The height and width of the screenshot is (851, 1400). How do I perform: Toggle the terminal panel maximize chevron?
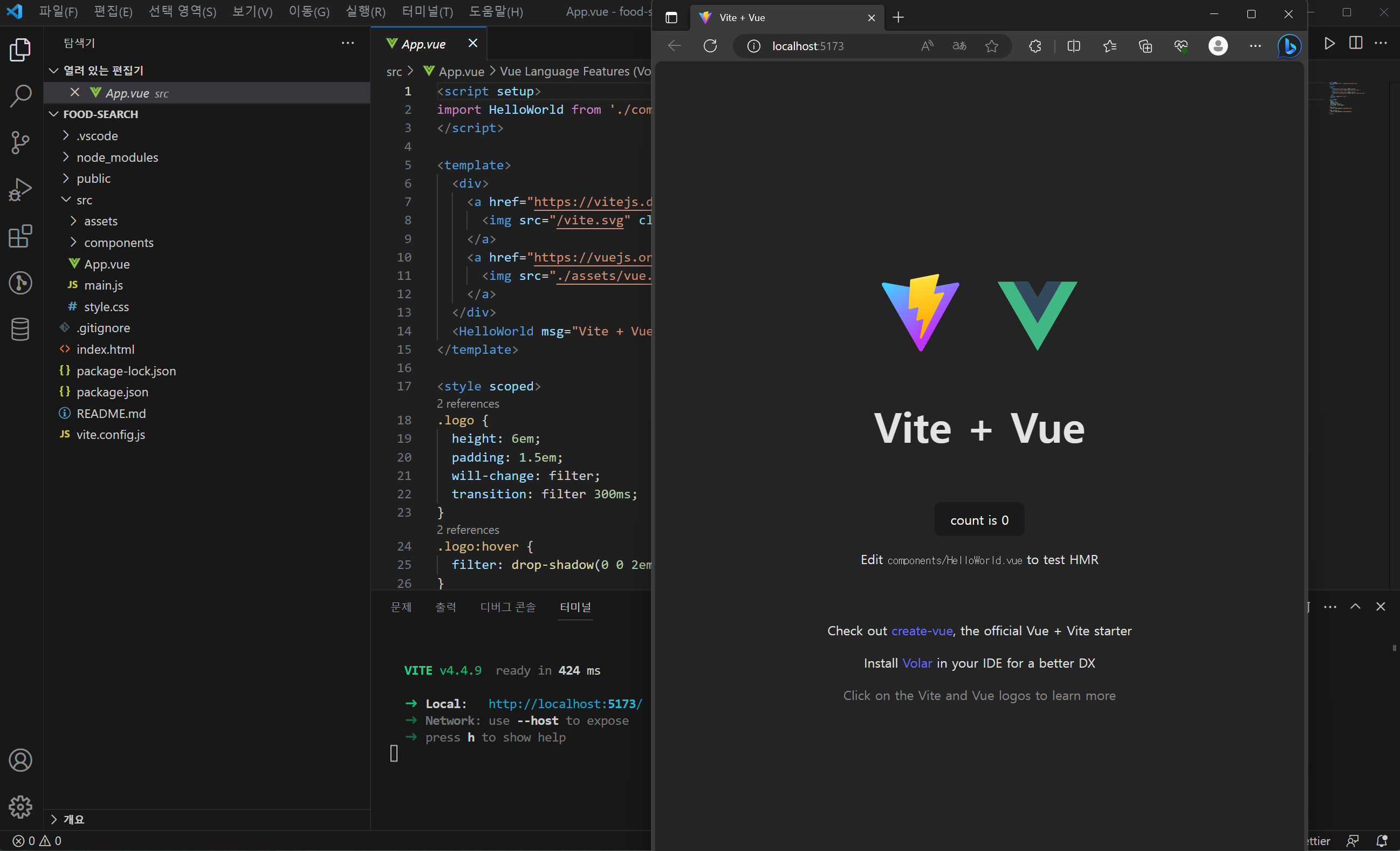[1355, 606]
